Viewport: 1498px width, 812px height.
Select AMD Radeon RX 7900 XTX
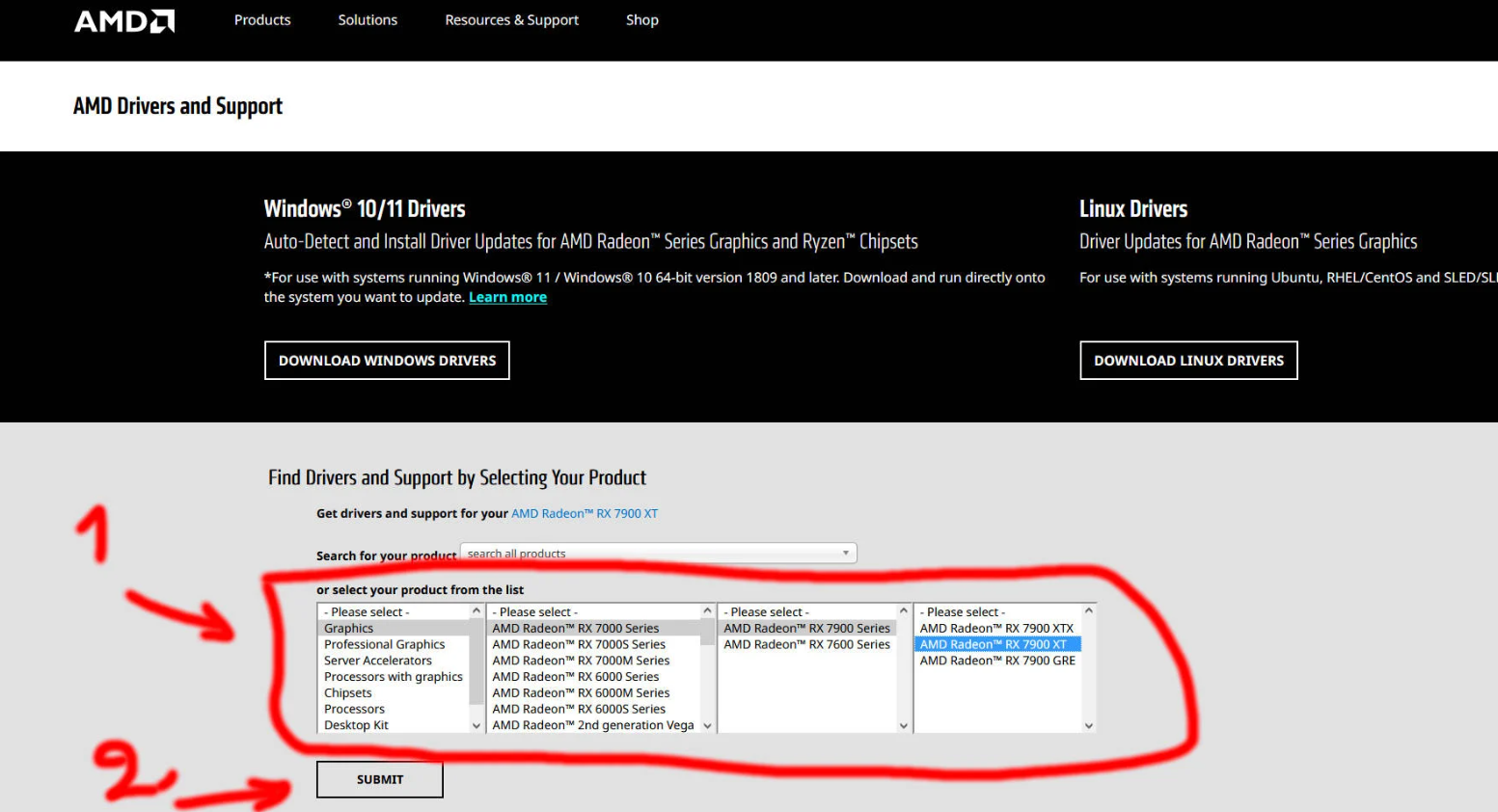998,629
